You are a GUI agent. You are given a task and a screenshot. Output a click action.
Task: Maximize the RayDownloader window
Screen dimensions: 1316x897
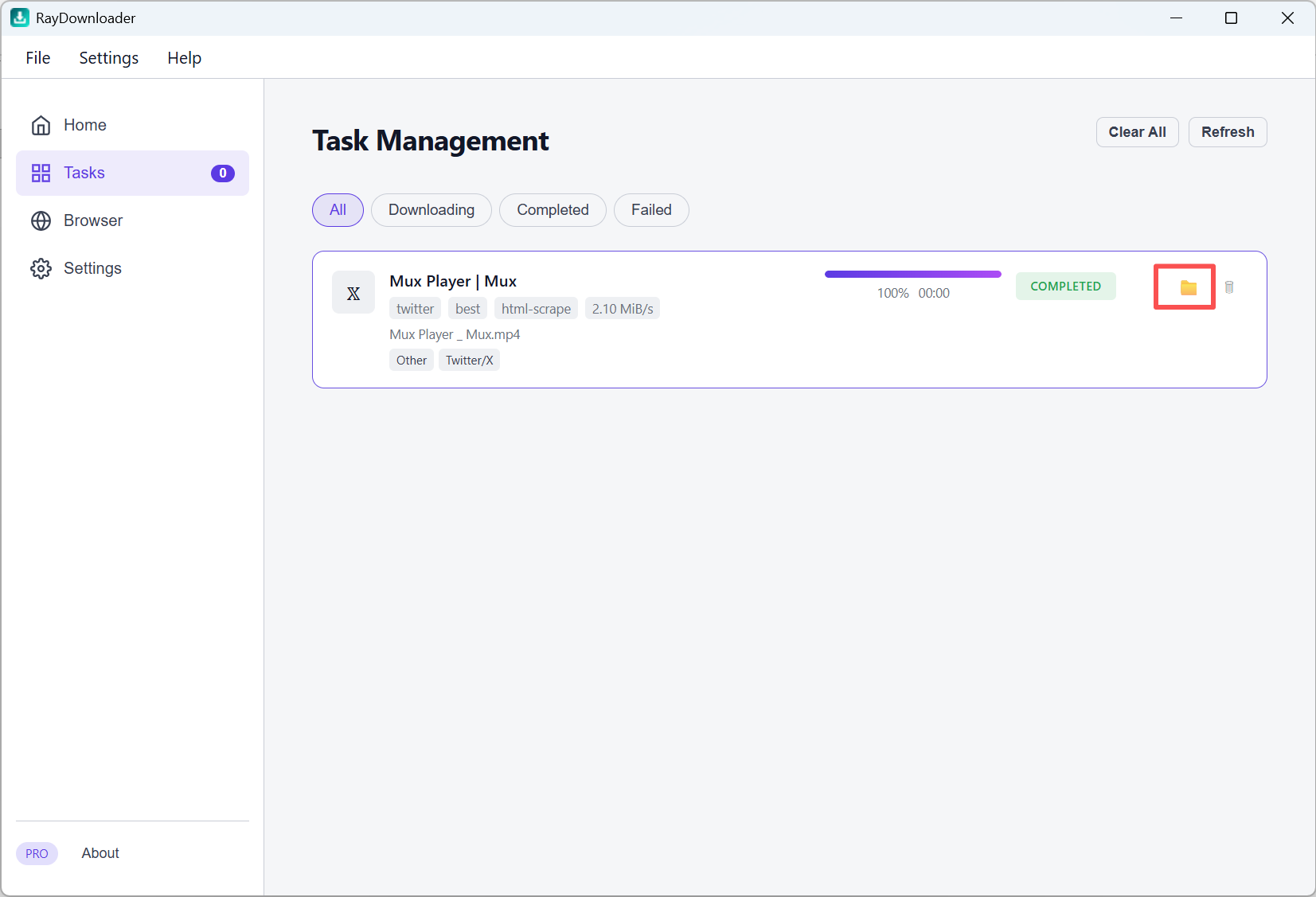click(x=1231, y=18)
